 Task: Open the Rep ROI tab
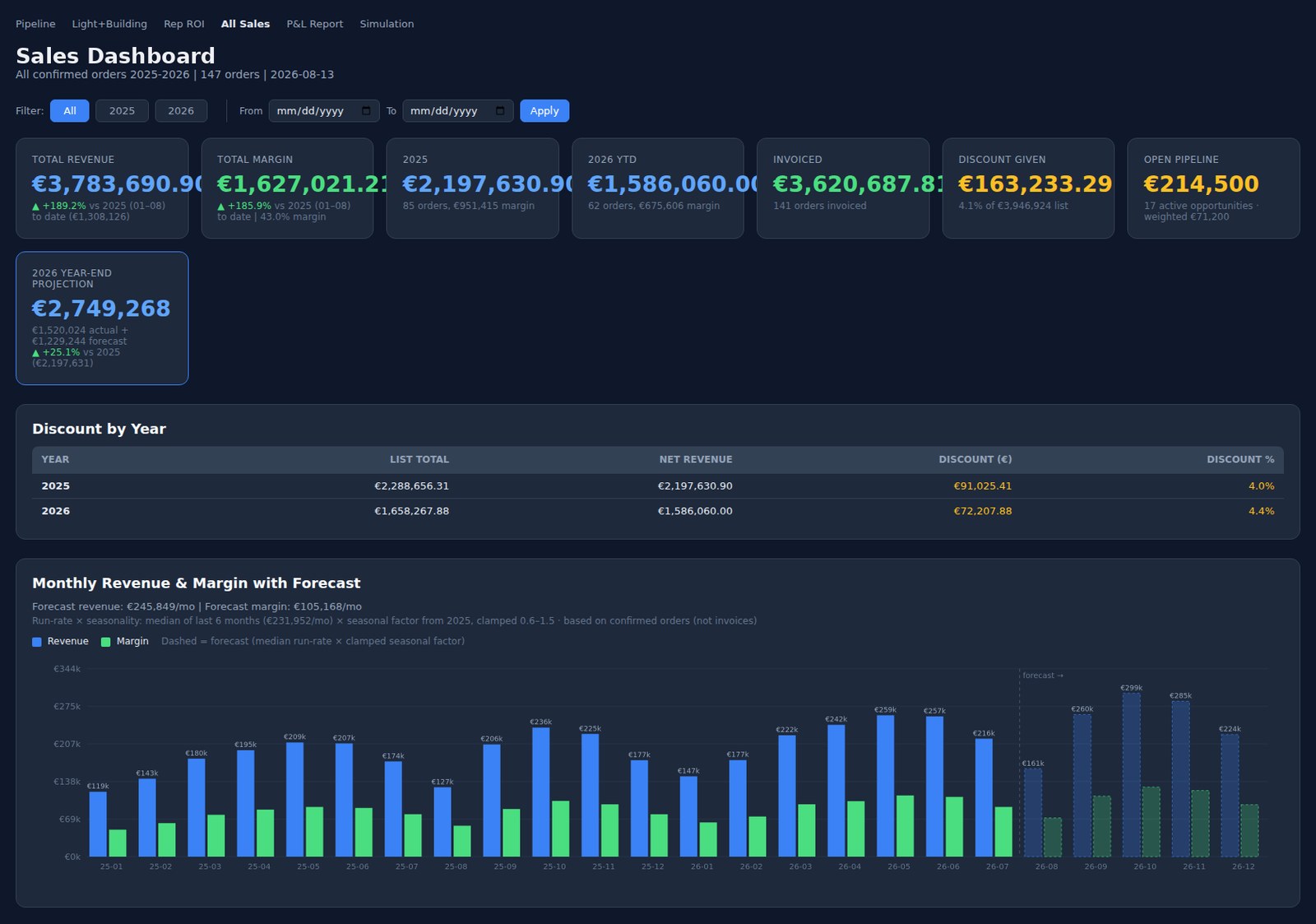pyautogui.click(x=184, y=24)
